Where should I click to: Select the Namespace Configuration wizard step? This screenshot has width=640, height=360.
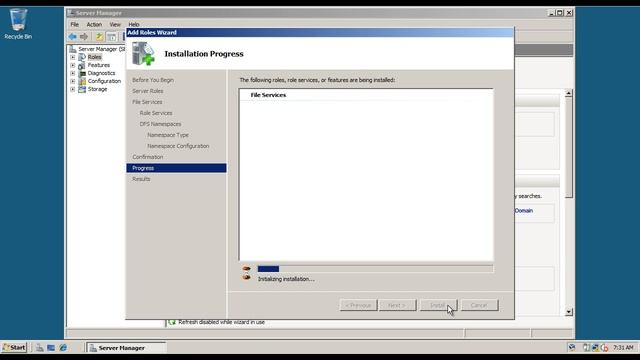point(178,146)
